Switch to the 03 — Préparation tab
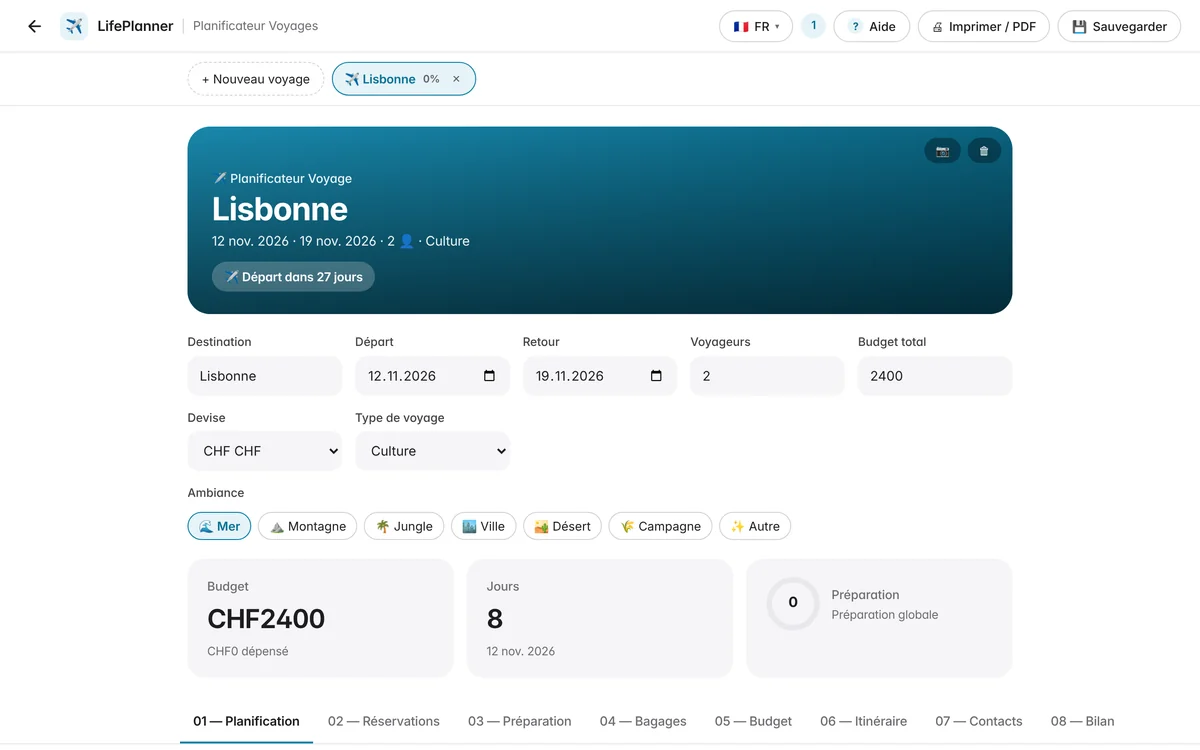 click(520, 721)
